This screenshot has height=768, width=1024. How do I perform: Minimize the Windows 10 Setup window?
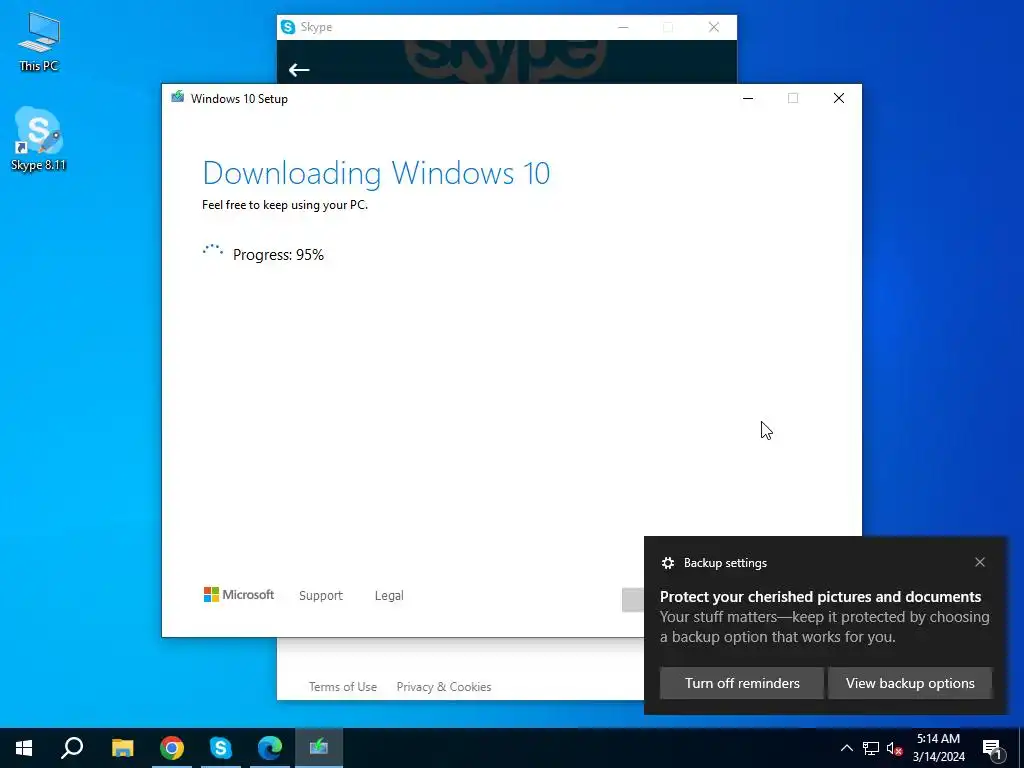pos(748,98)
